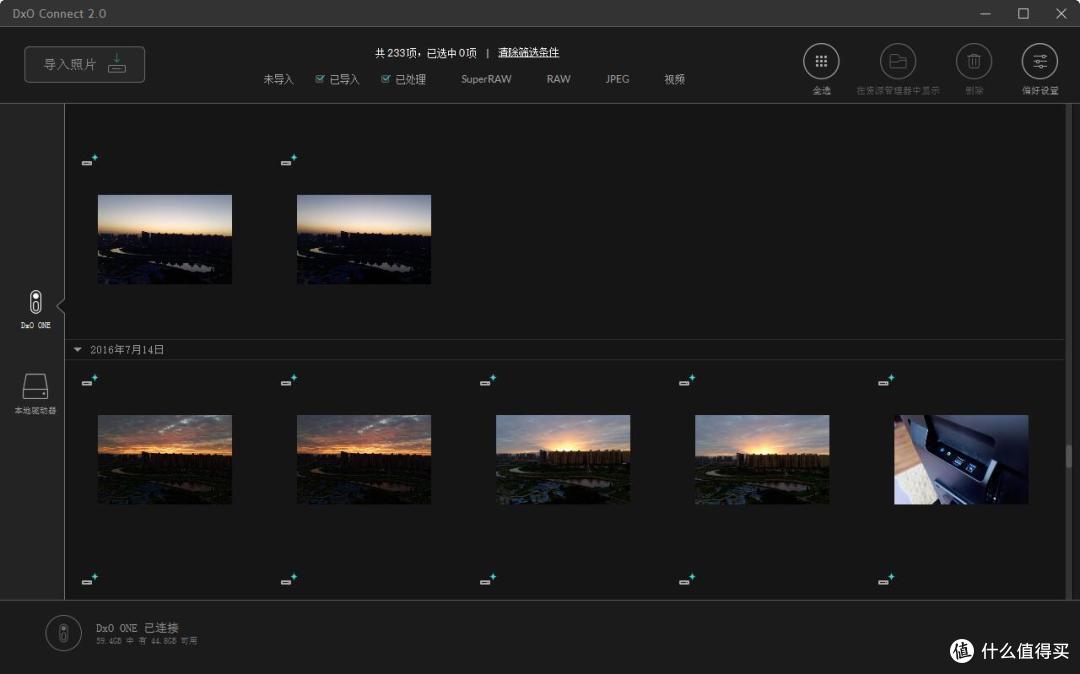Screen dimensions: 1080x674
Task: Filter photos by RAW format
Action: pyautogui.click(x=559, y=79)
